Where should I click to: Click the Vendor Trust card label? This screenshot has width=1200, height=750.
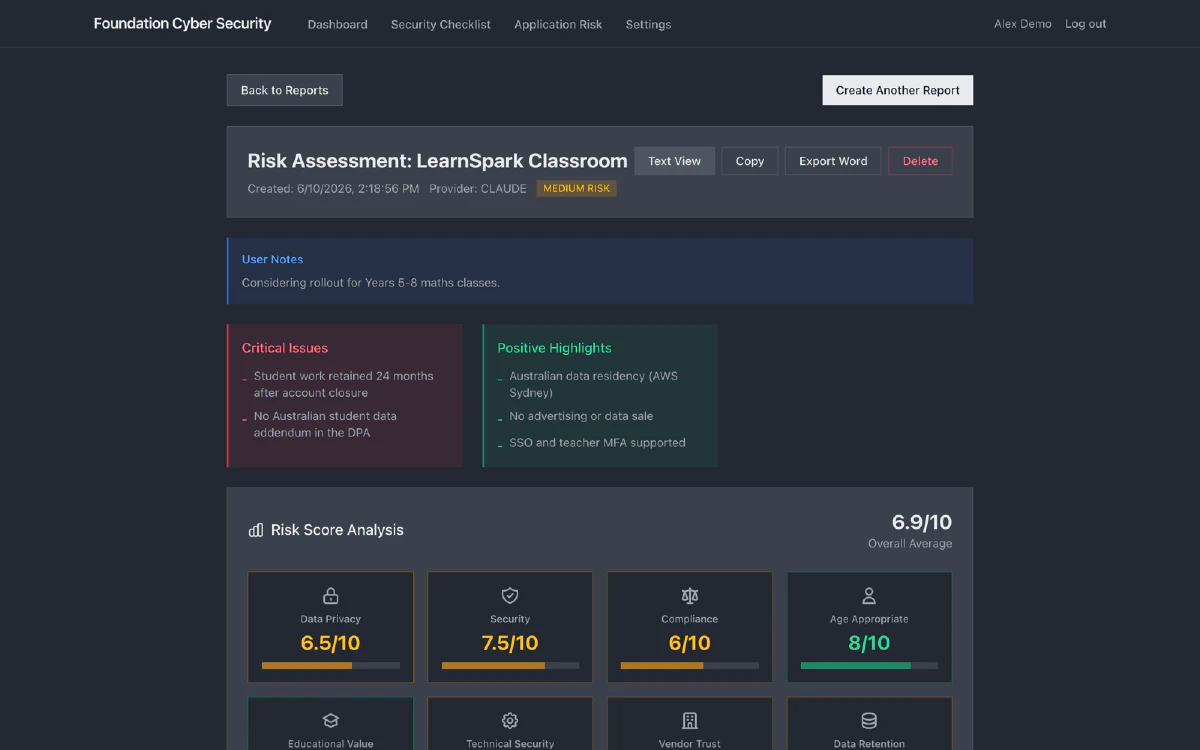(x=690, y=744)
